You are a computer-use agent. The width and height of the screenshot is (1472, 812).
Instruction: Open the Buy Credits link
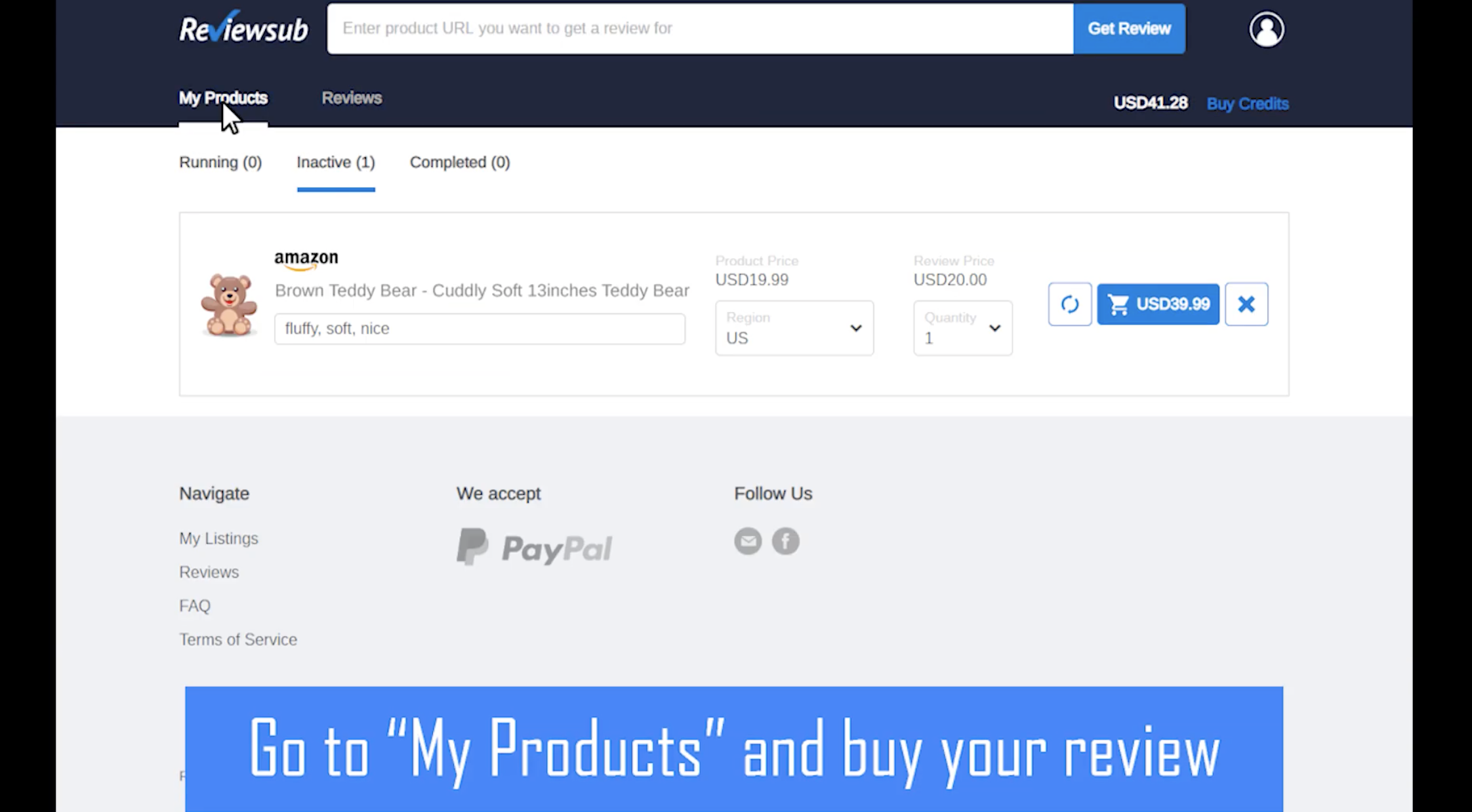pos(1248,104)
